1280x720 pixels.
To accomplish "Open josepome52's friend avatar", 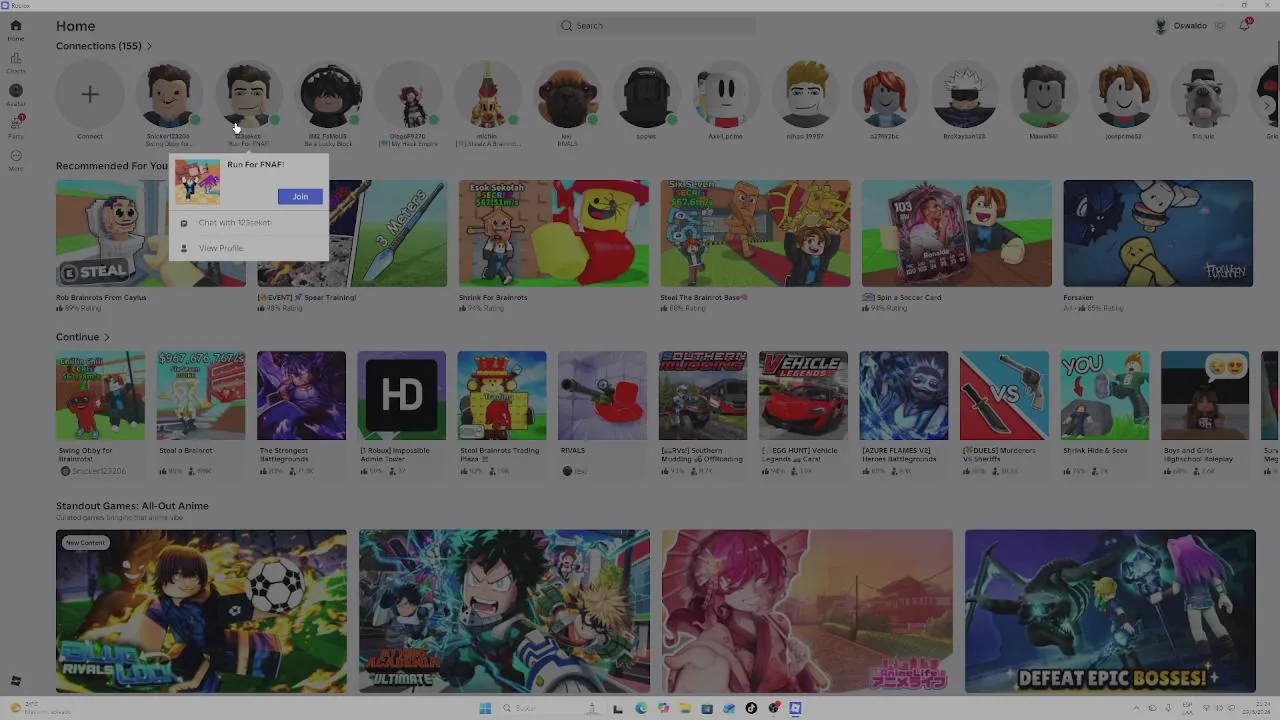I will coord(1123,95).
